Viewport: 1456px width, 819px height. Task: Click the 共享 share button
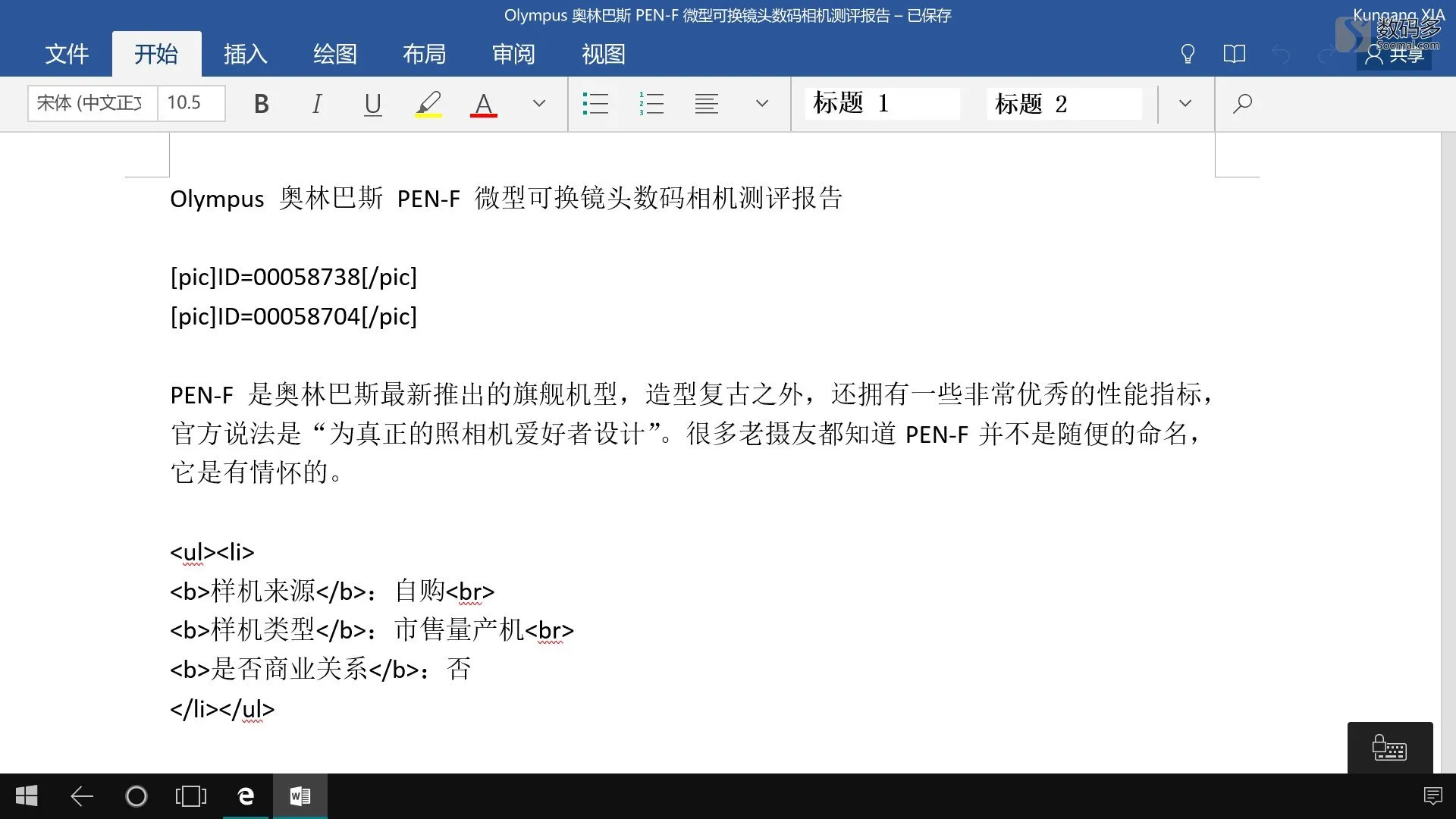click(1394, 55)
